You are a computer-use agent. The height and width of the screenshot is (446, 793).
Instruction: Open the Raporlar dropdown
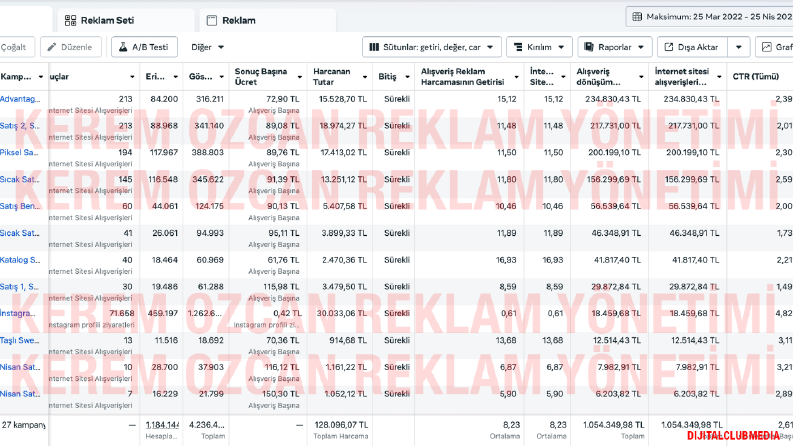coord(615,47)
